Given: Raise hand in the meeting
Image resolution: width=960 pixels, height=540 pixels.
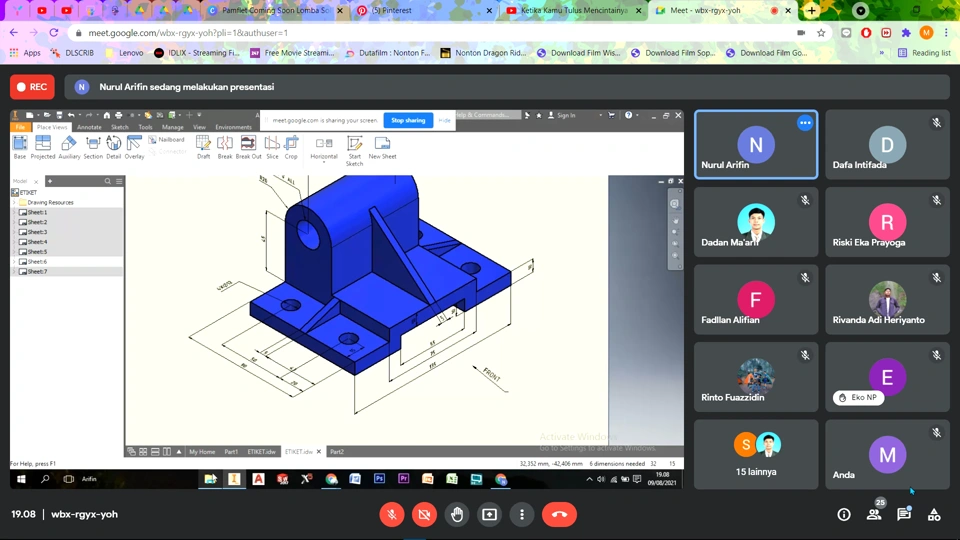Looking at the screenshot, I should [x=457, y=514].
